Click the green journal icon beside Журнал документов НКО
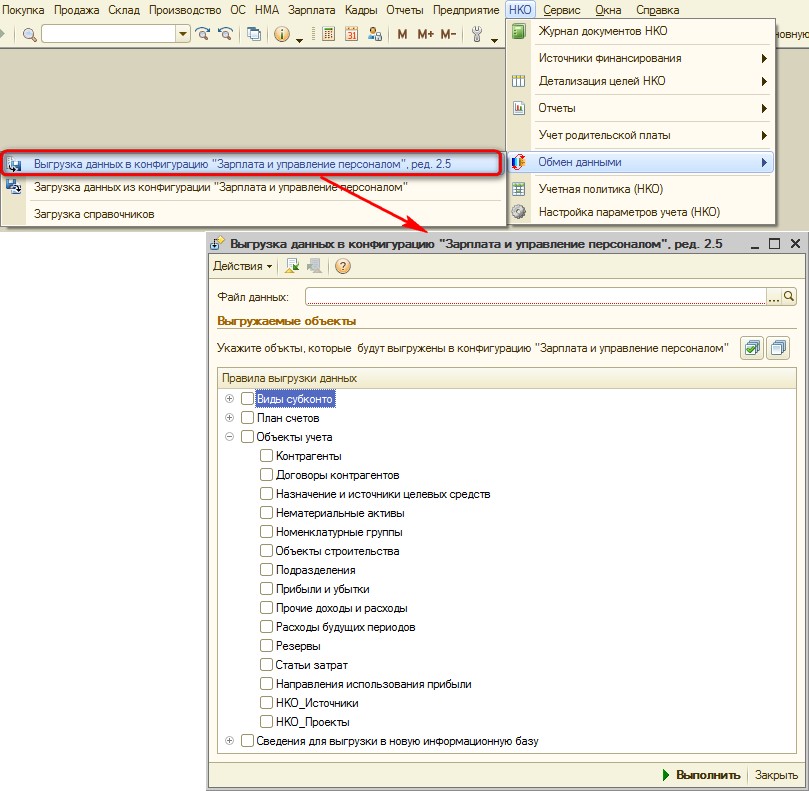This screenshot has width=809, height=791. pyautogui.click(x=519, y=31)
